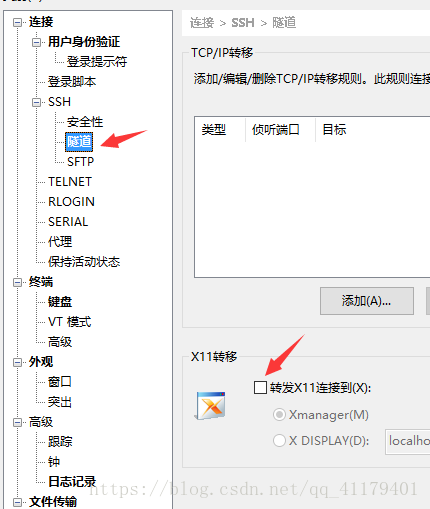Select 高级 under 终端
This screenshot has height=509, width=430.
60,342
